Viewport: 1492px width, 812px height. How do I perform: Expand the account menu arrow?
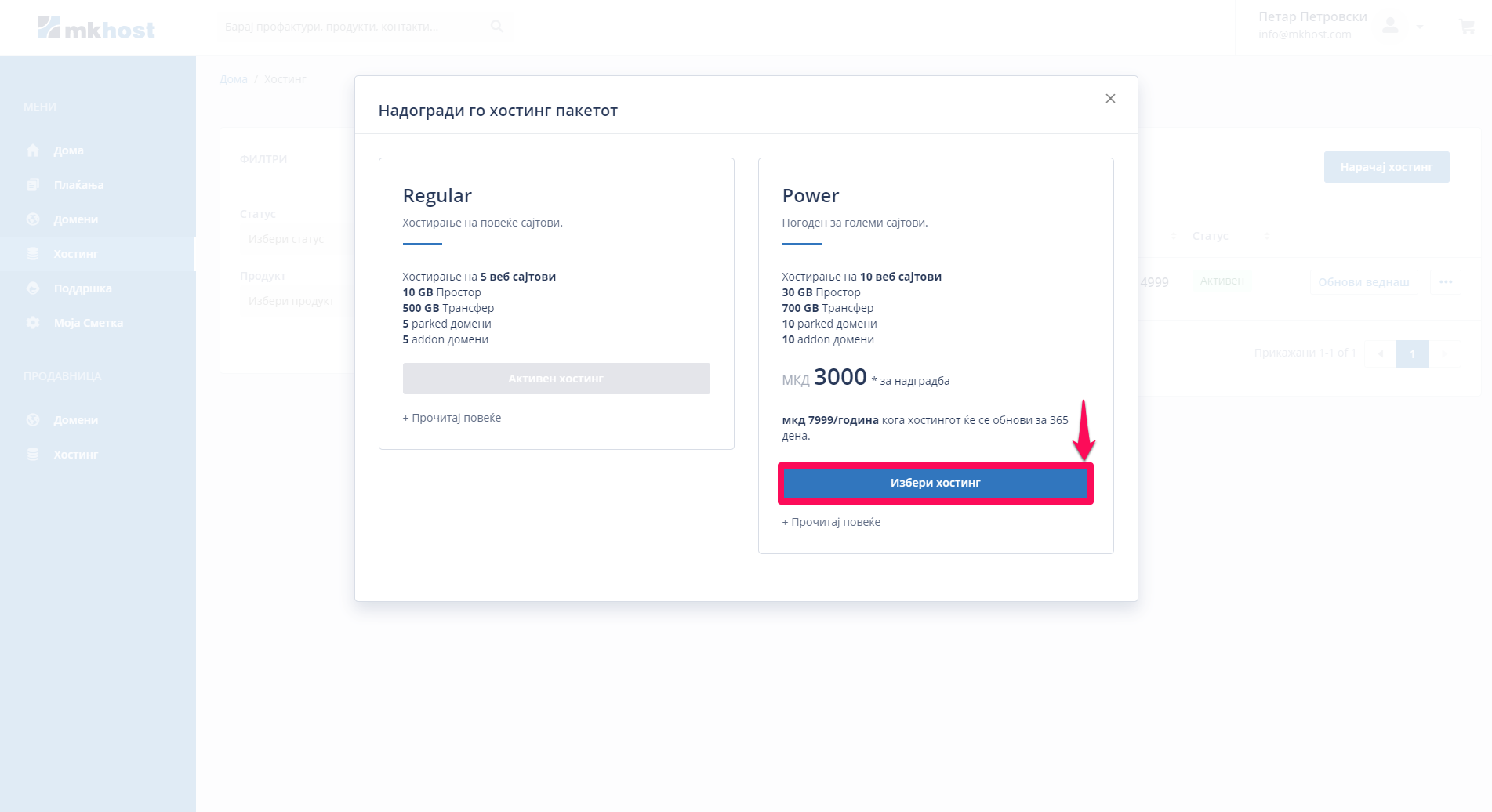pos(1420,27)
